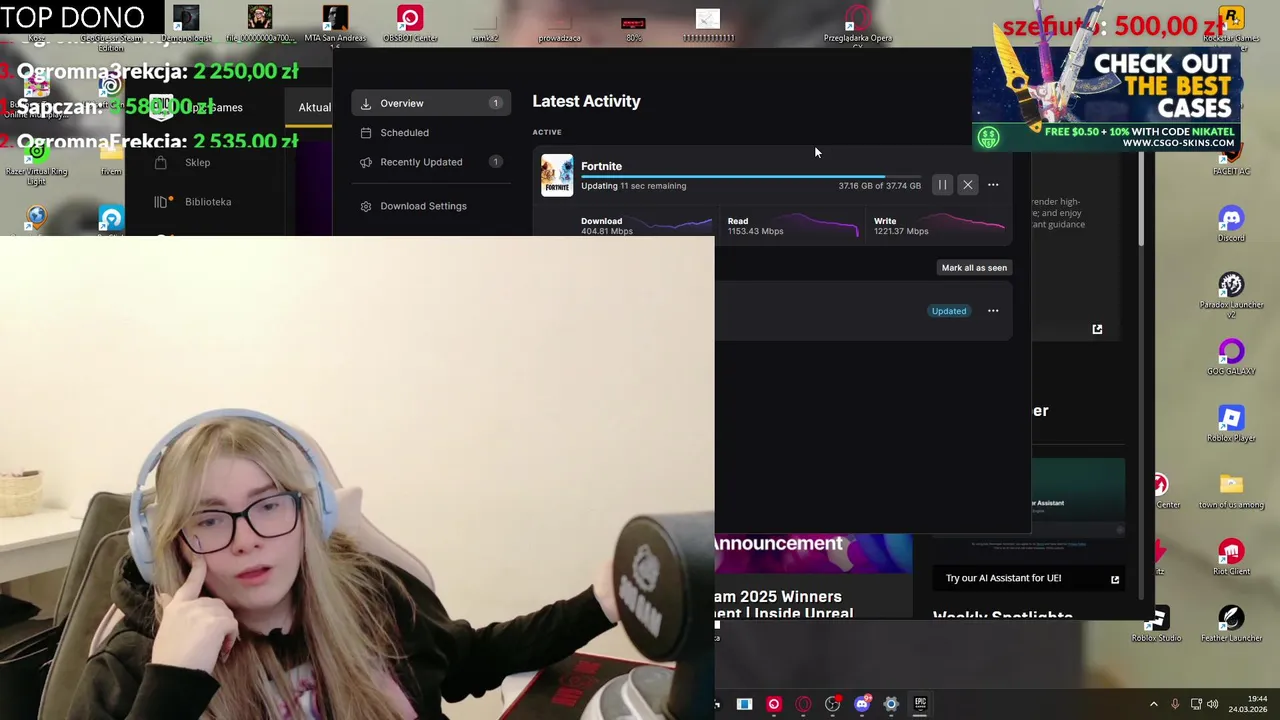The width and height of the screenshot is (1280, 720).
Task: Click the microphone system tray icon
Action: pyautogui.click(x=1175, y=704)
